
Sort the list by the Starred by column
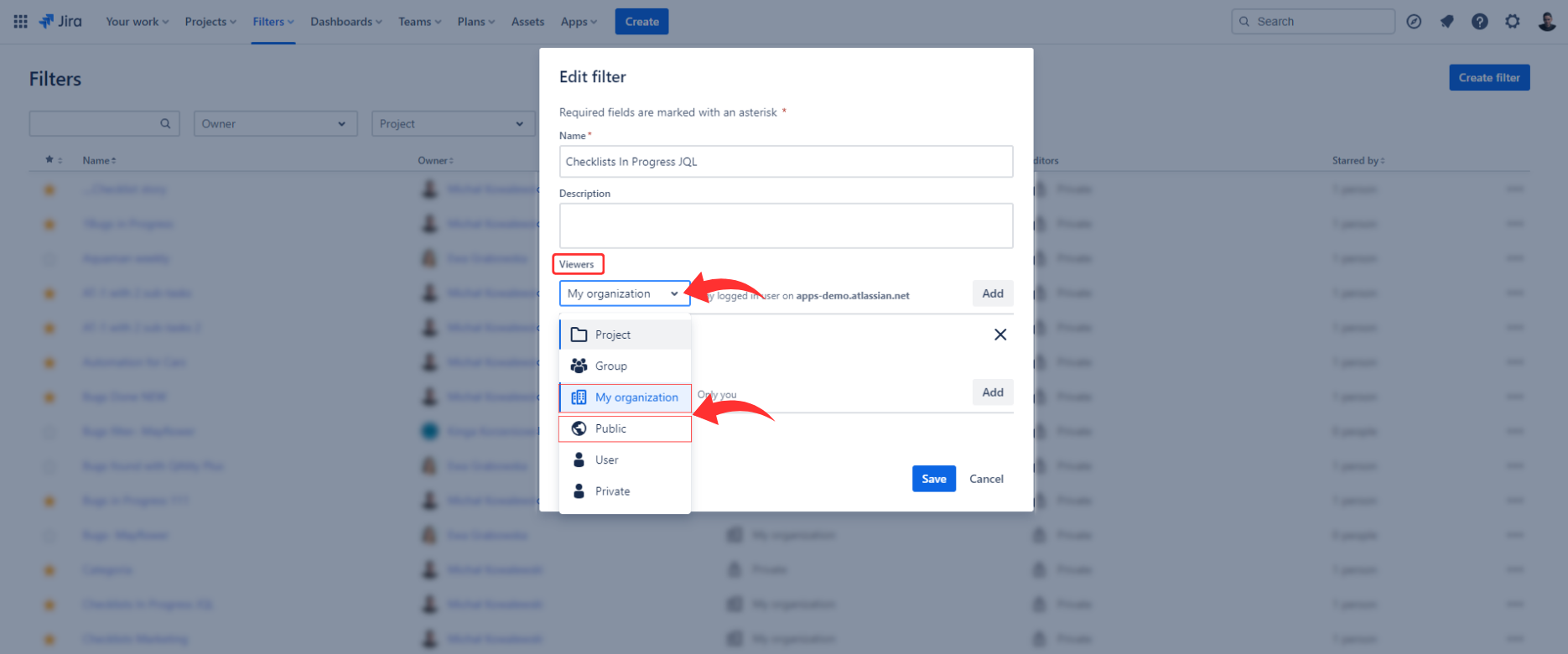click(1358, 160)
